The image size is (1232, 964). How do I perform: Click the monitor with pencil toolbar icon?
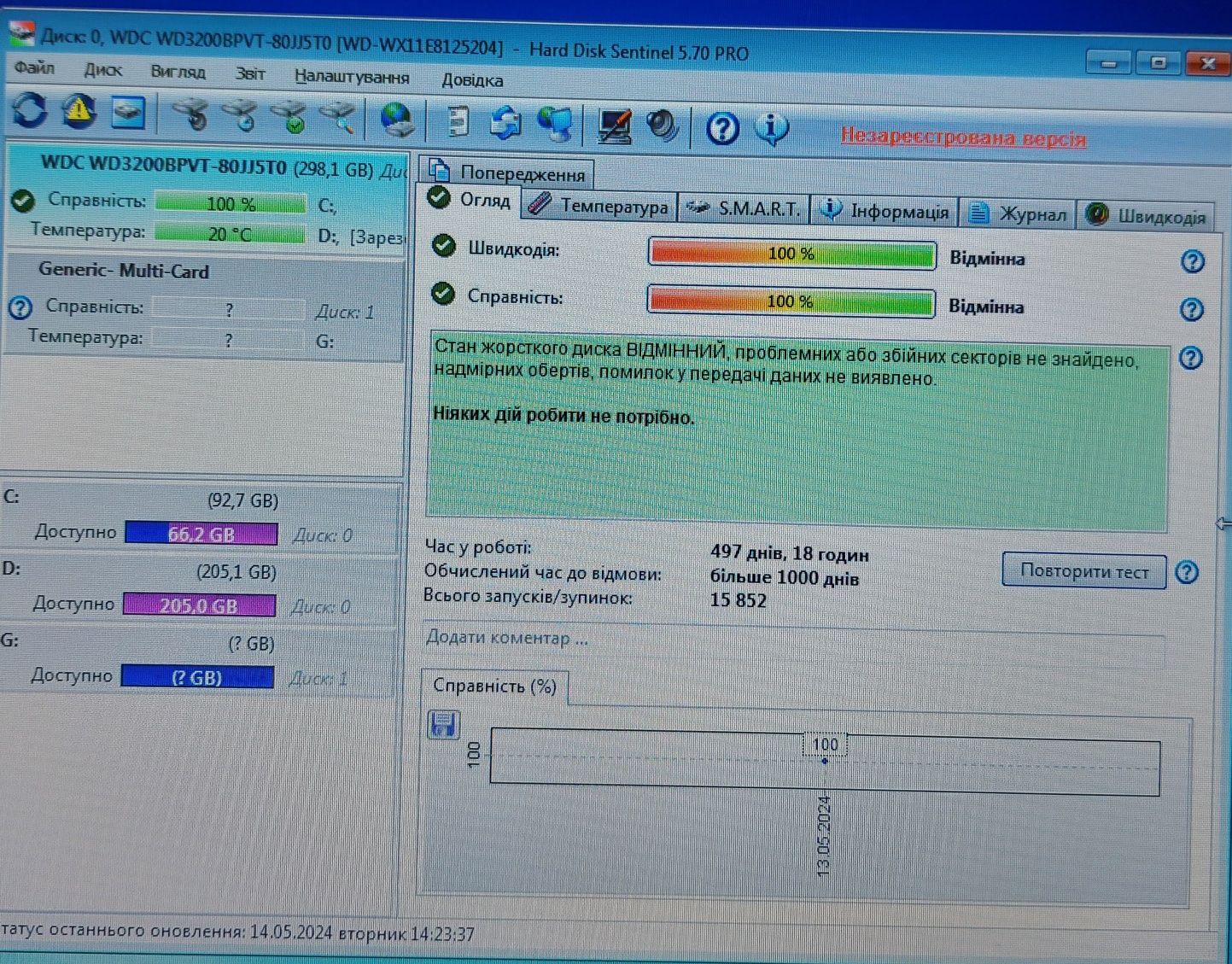pos(615,126)
